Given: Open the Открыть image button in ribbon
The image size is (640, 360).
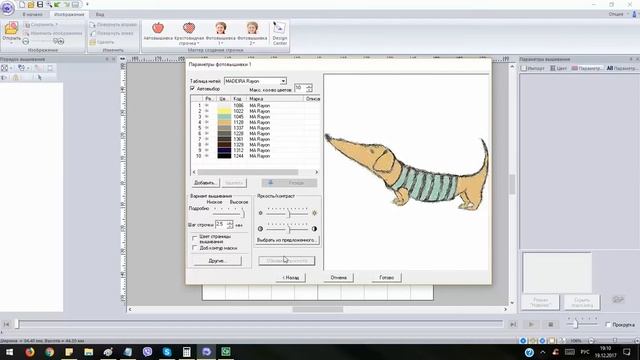Looking at the screenshot, I should click(x=11, y=32).
